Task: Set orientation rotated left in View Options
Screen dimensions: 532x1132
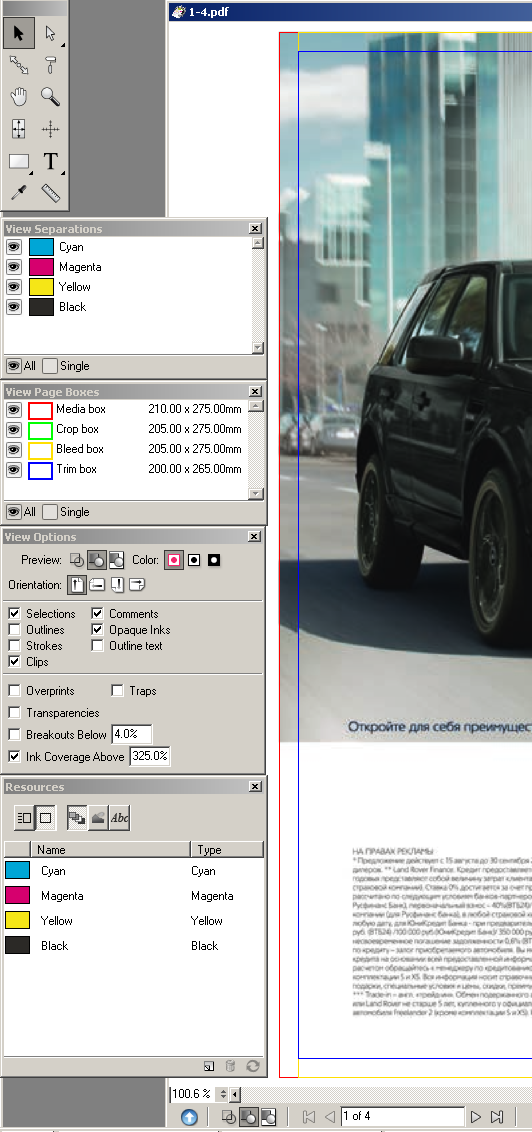Action: point(97,585)
